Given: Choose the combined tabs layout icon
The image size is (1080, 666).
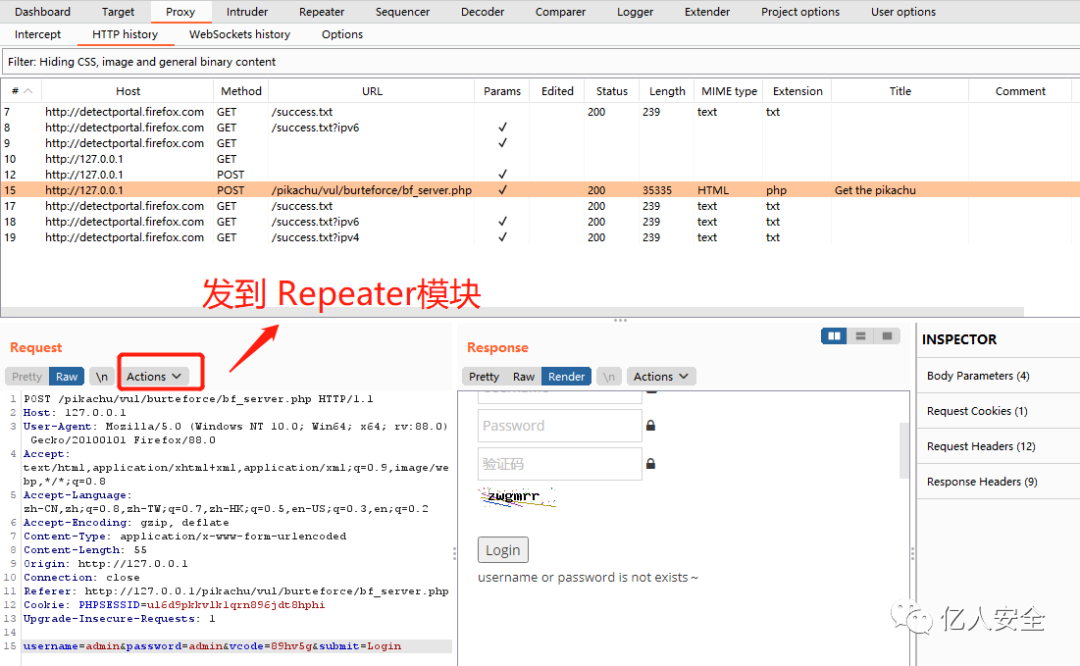Looking at the screenshot, I should [x=887, y=335].
